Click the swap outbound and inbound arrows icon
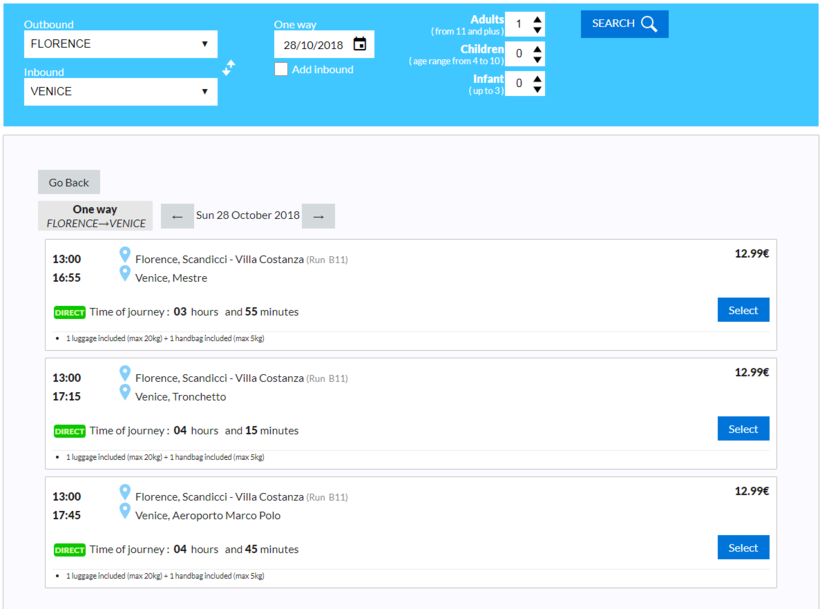 (229, 68)
